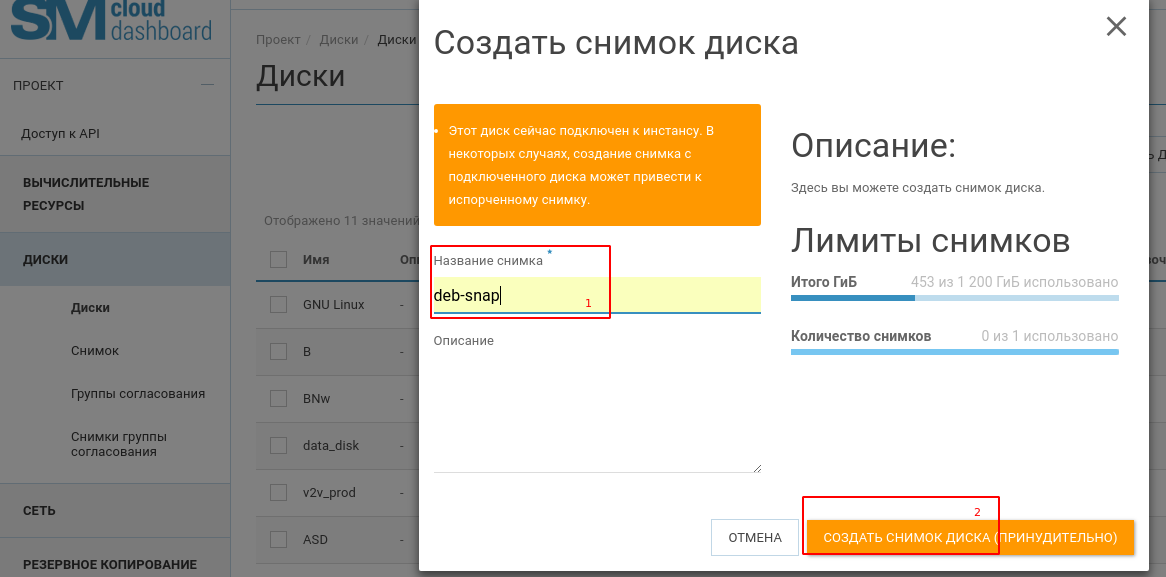Check the ASD disk checkbox
Viewport: 1166px width, 577px height.
[x=278, y=539]
